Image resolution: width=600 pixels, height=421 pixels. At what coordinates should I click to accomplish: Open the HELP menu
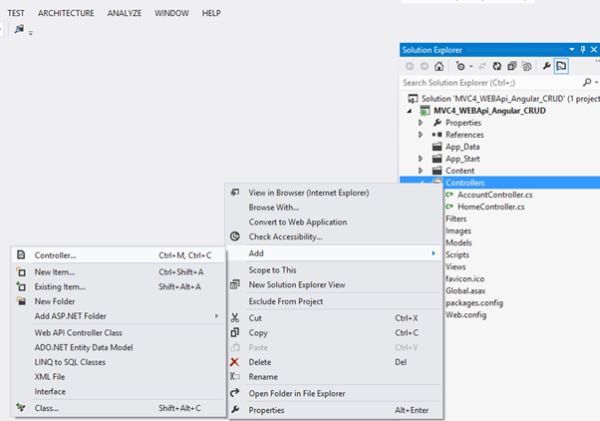(x=211, y=13)
